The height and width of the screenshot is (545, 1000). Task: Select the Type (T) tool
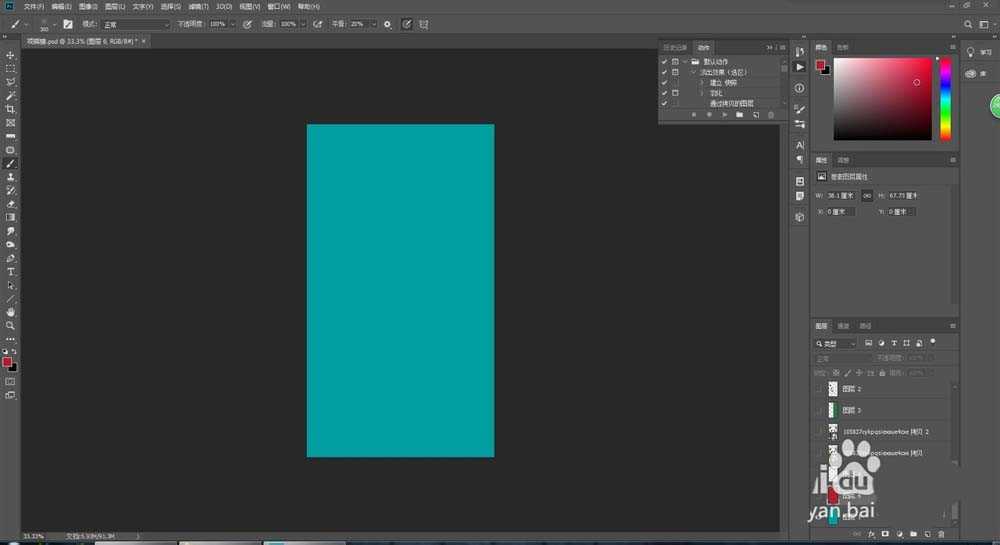tap(10, 272)
